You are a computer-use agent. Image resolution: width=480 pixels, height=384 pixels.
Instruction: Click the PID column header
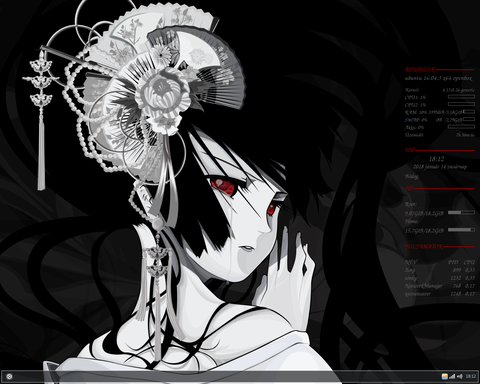(x=453, y=262)
